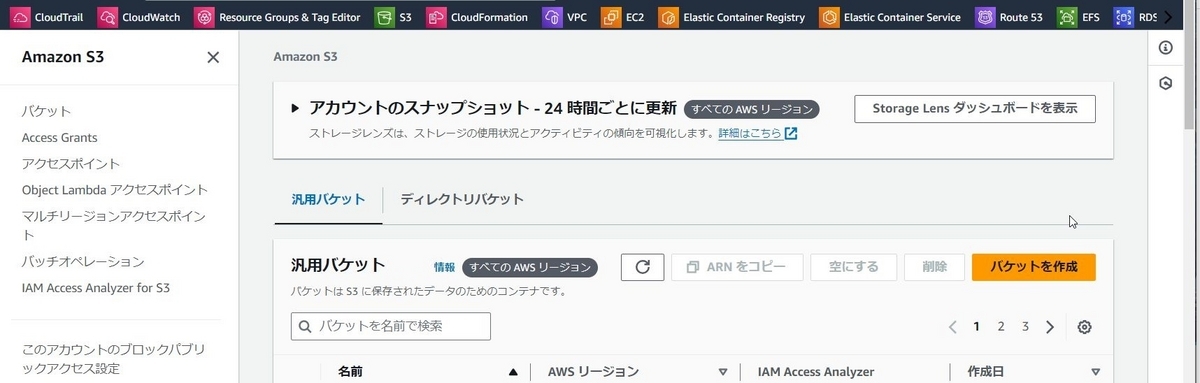Refresh the general purpose bucket list
This screenshot has width=1200, height=383.
tap(643, 267)
